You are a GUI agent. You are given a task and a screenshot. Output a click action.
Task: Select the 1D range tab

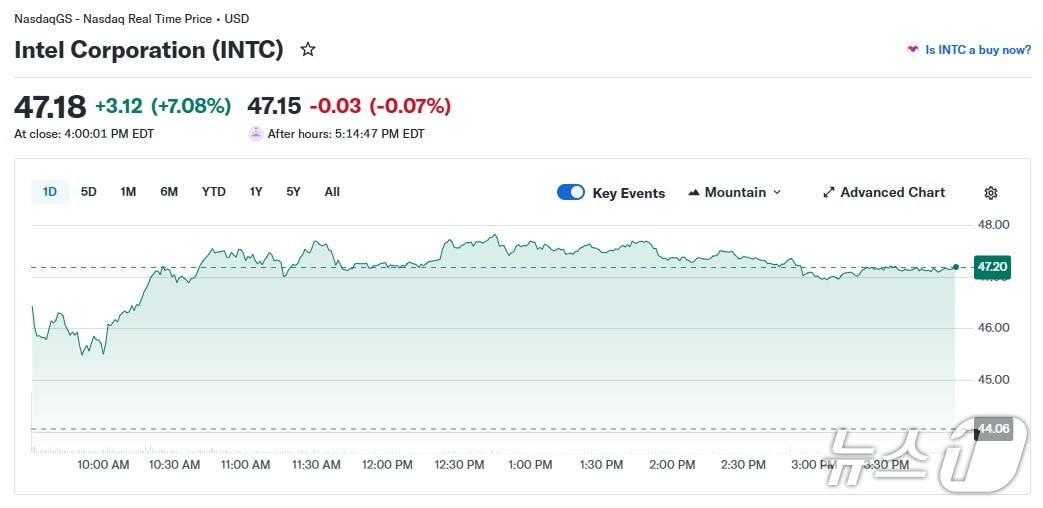click(50, 192)
